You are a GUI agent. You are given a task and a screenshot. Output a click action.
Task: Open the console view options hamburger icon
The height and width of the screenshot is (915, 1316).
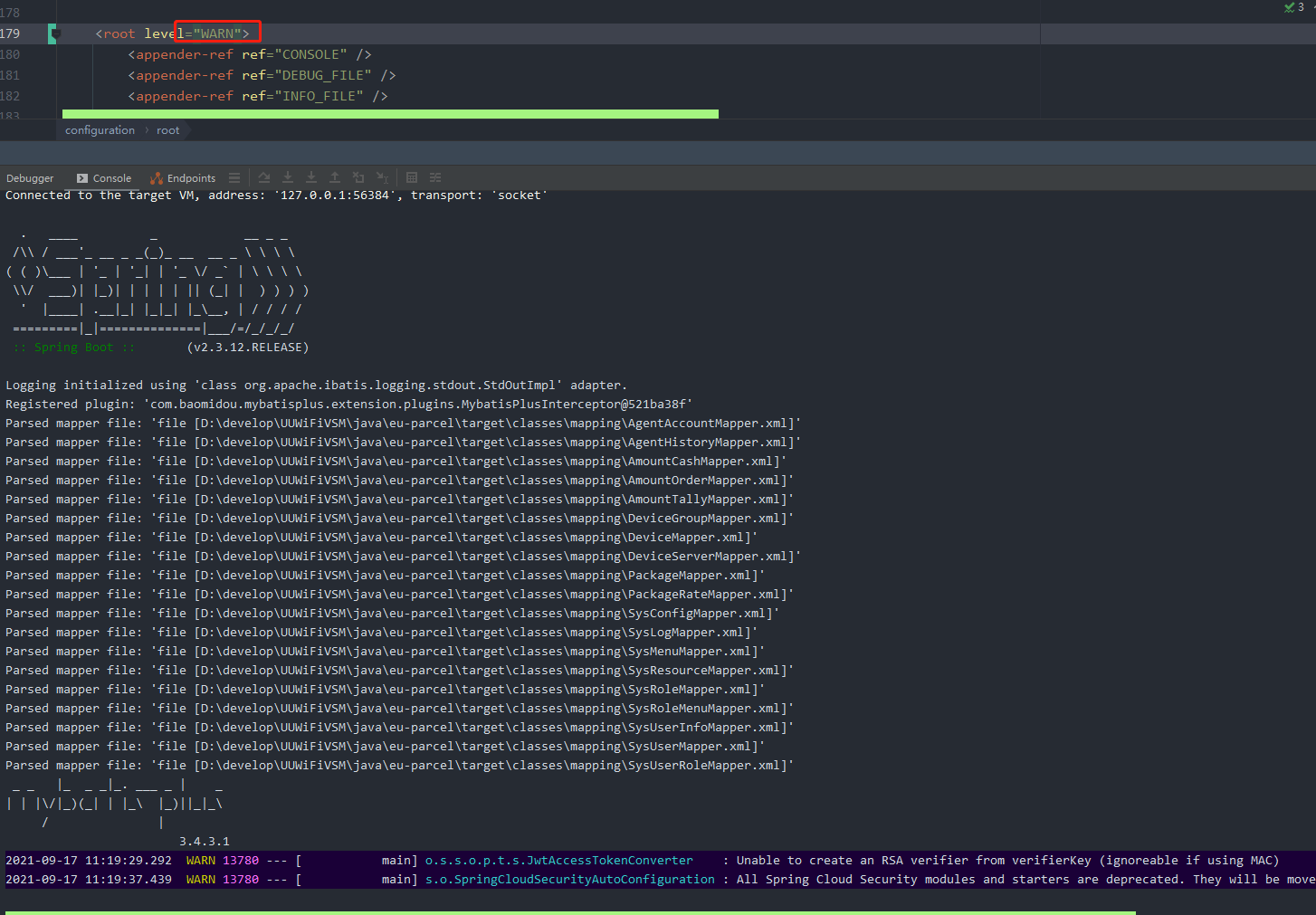[x=234, y=177]
